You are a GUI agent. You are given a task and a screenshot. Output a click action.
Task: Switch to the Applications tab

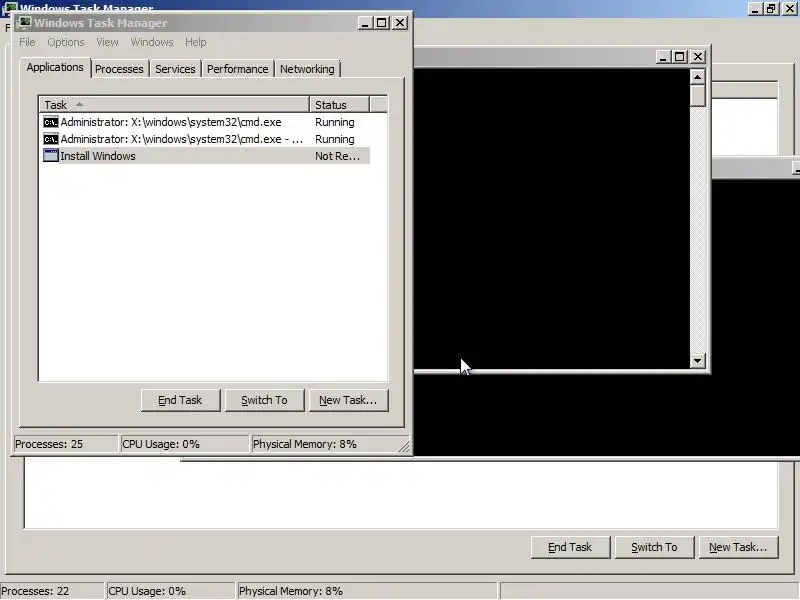pos(55,67)
